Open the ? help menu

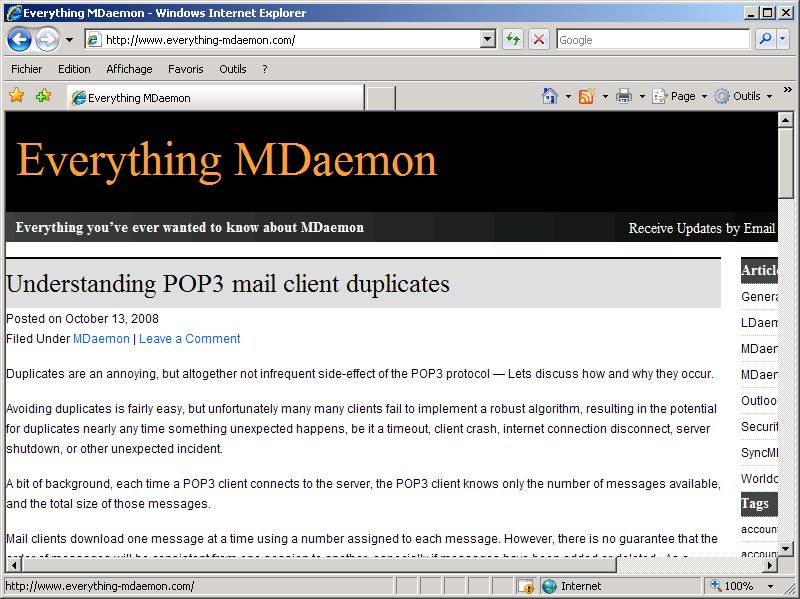[x=264, y=69]
